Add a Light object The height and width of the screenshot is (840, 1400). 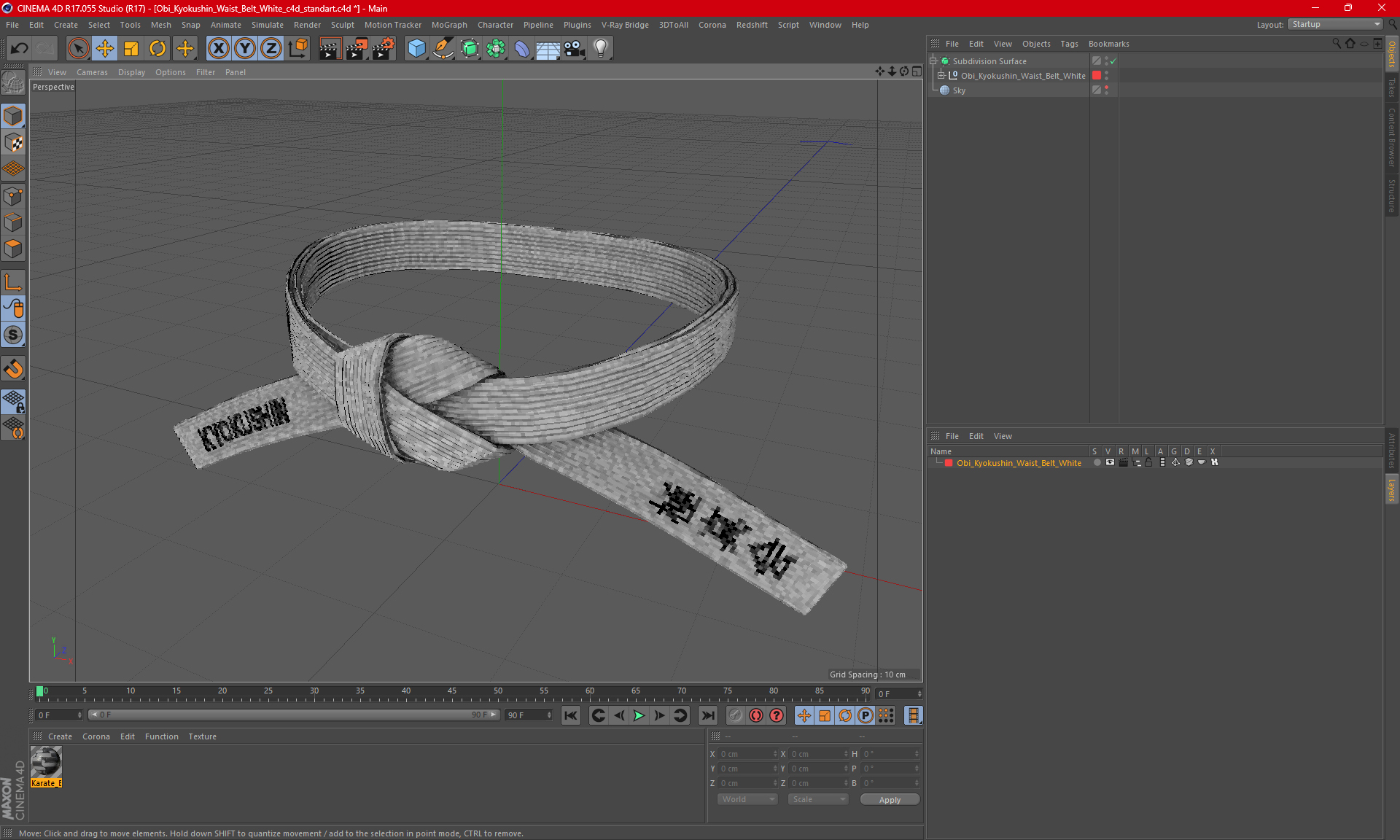(x=601, y=49)
